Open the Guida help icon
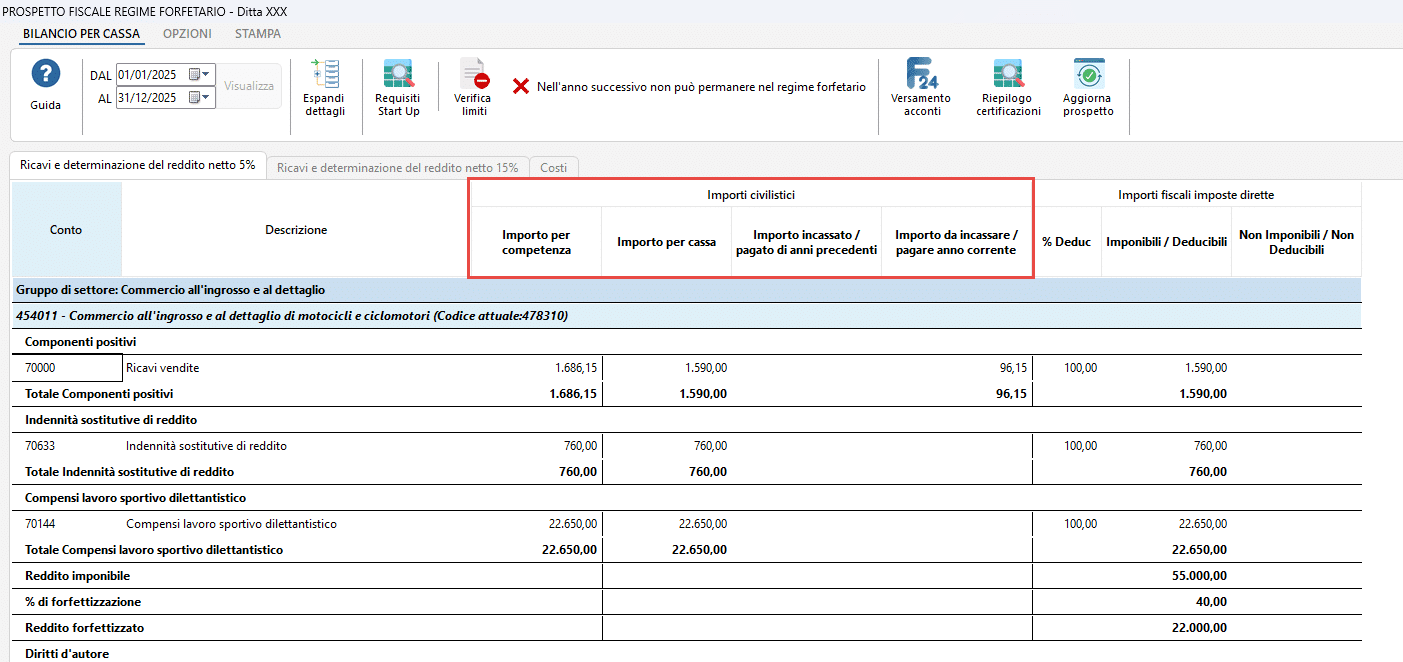The image size is (1403, 662). pos(46,75)
